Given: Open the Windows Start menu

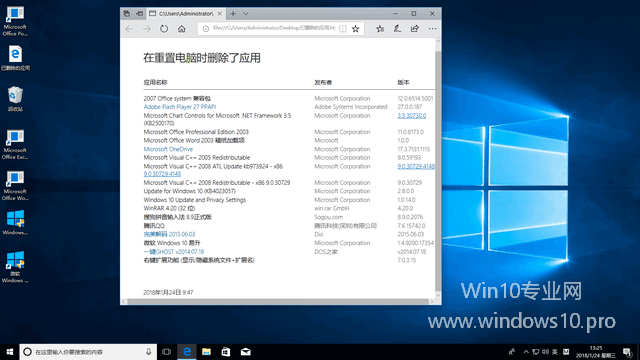Looking at the screenshot, I should click(x=10, y=351).
